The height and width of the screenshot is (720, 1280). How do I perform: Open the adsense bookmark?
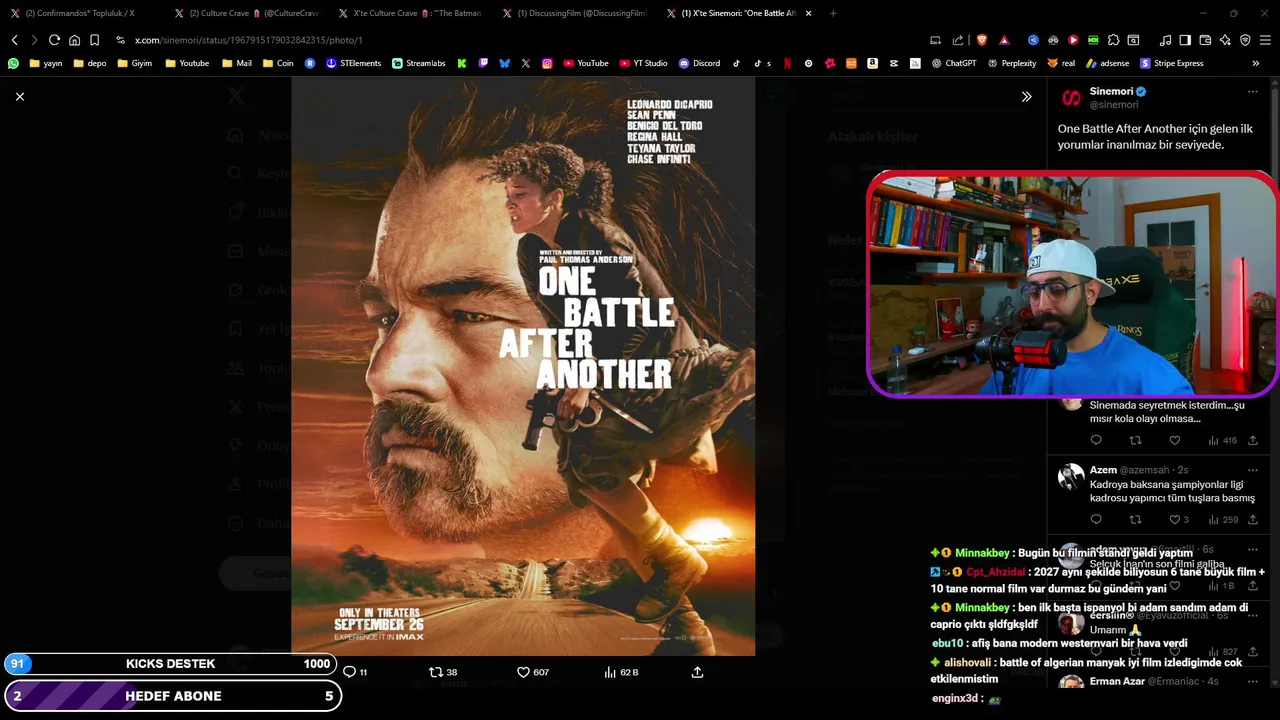pos(1107,63)
